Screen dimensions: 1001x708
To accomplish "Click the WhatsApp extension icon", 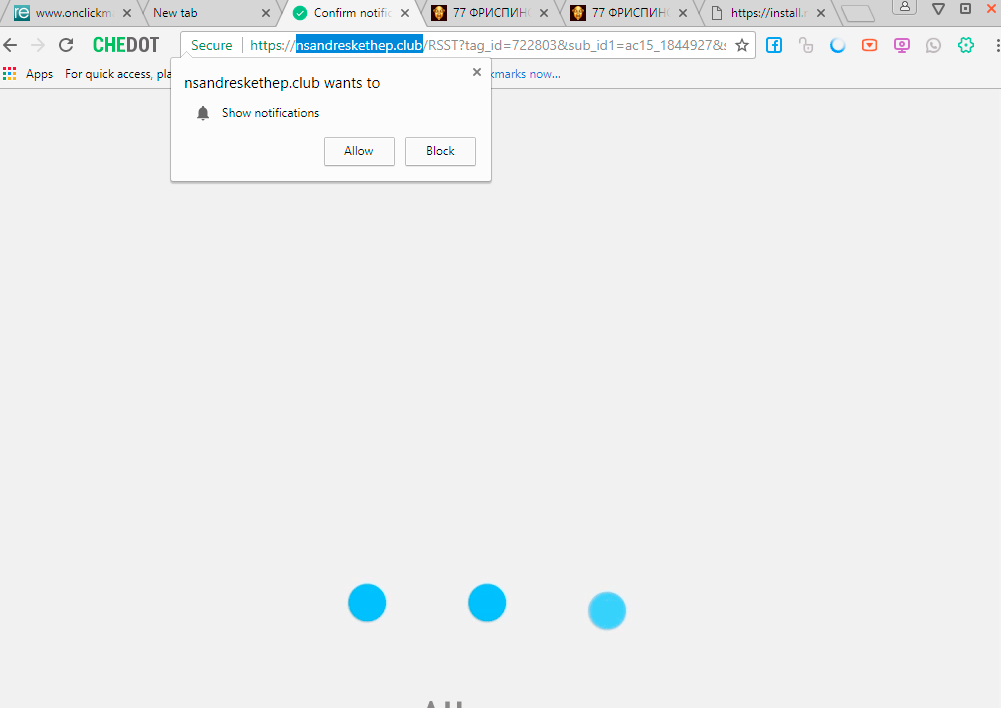I will point(934,45).
